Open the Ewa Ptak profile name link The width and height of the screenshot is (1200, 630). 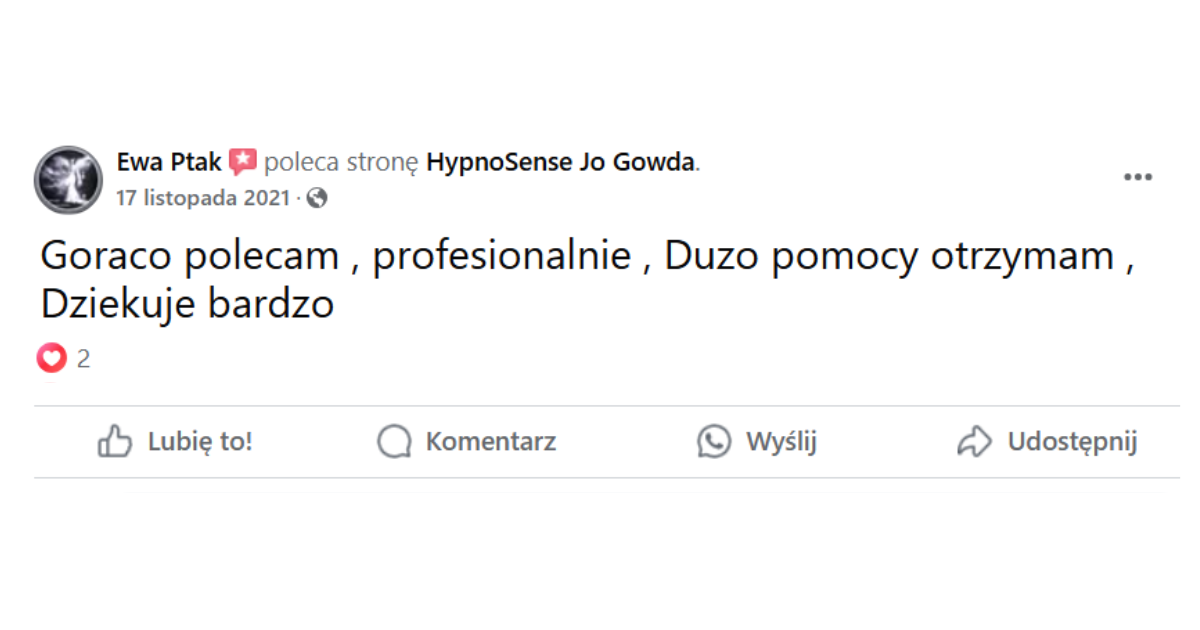click(x=169, y=162)
